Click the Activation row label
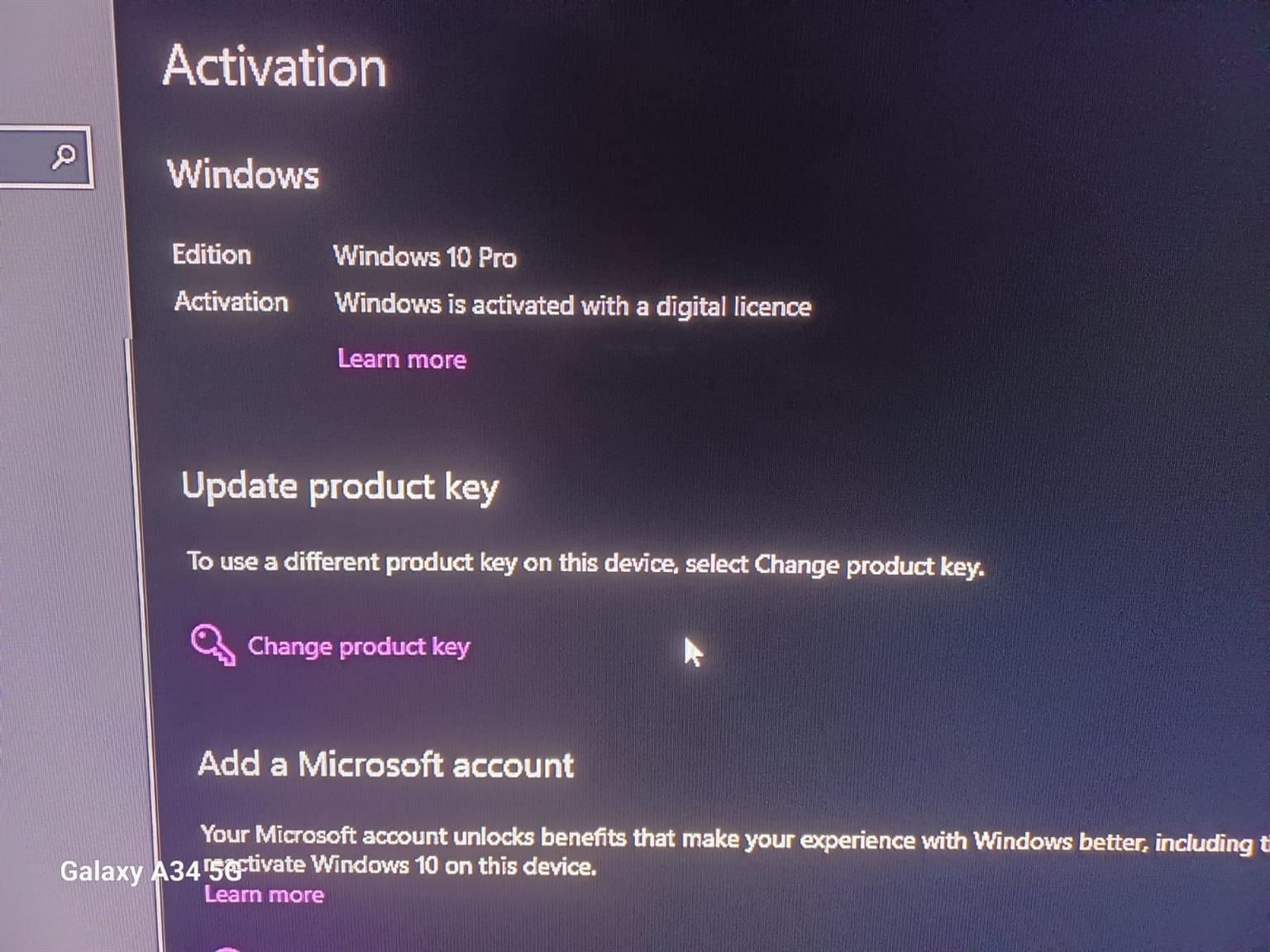 click(232, 302)
